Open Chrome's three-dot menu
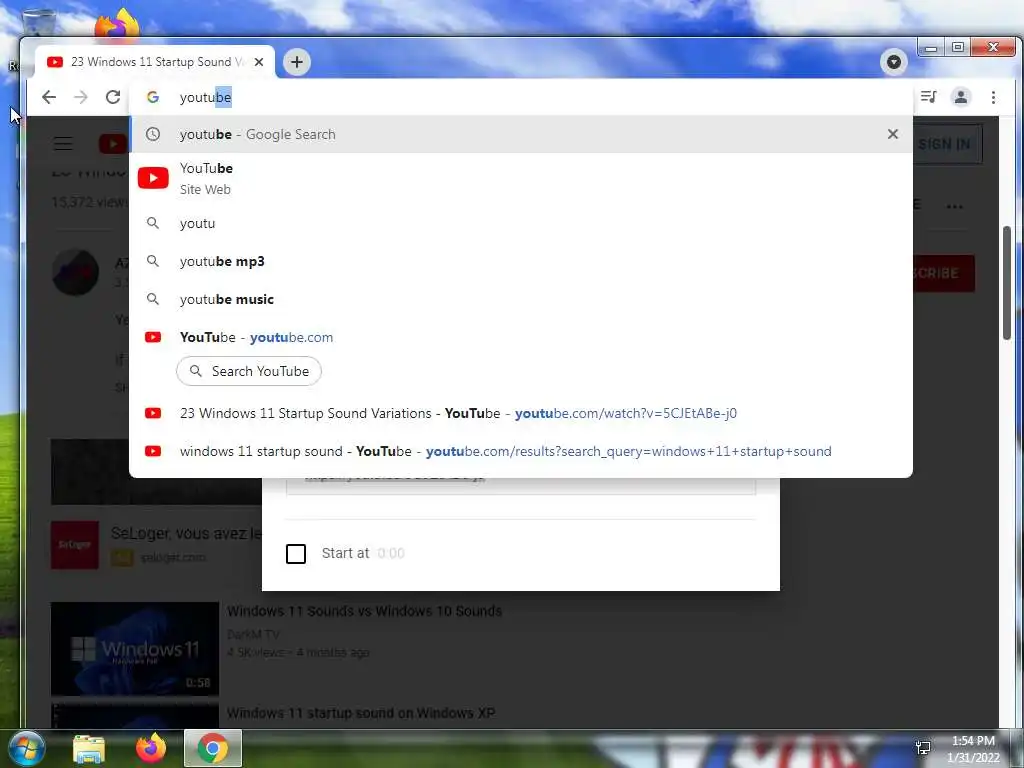This screenshot has width=1024, height=768. (x=993, y=97)
